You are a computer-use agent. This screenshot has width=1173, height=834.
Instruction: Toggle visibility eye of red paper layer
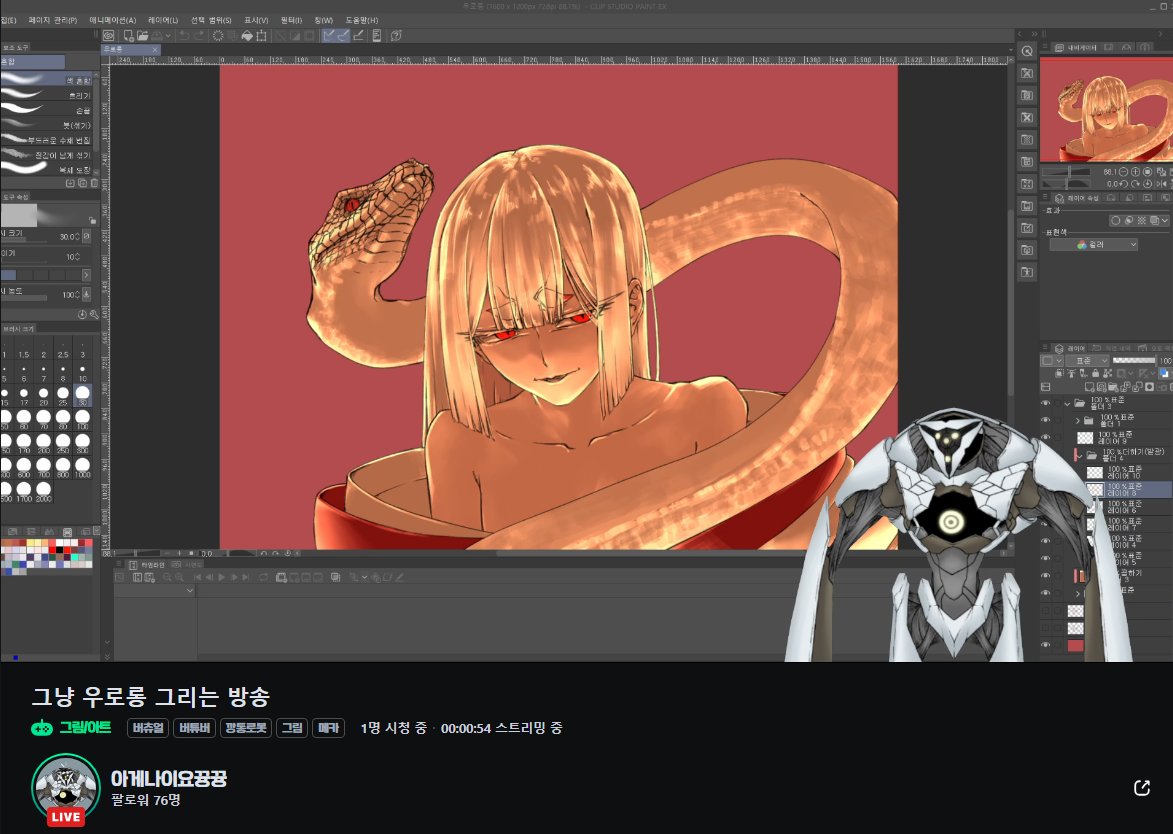(1046, 645)
